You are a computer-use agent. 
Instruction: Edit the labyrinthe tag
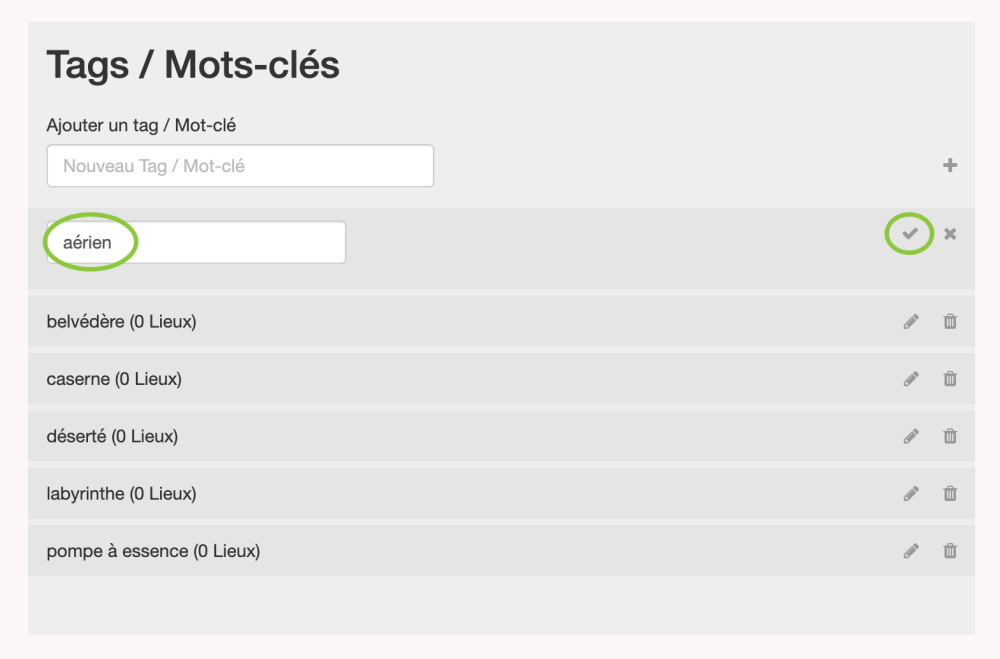tap(911, 493)
